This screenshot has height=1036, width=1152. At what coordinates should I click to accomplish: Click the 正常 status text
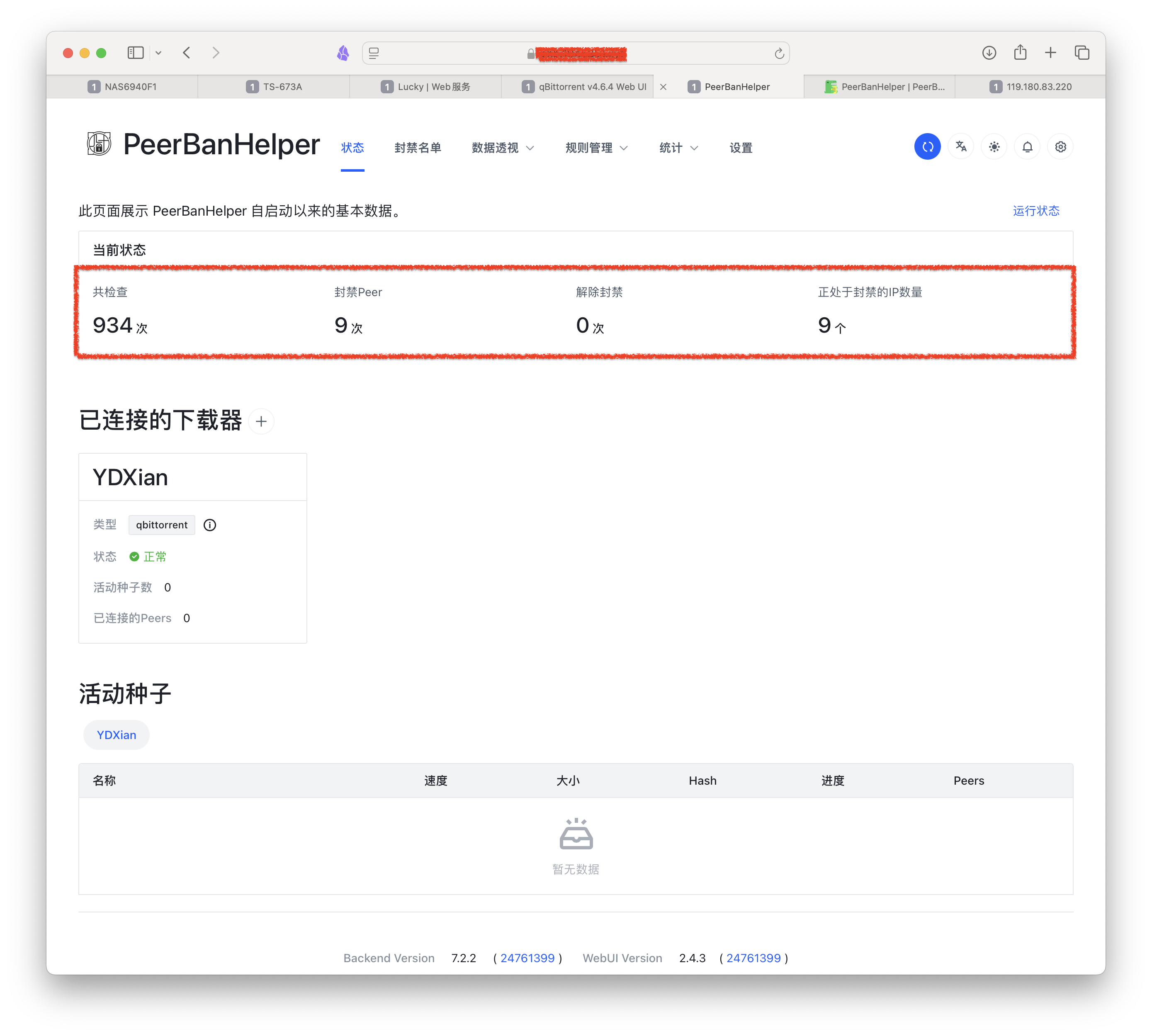155,557
